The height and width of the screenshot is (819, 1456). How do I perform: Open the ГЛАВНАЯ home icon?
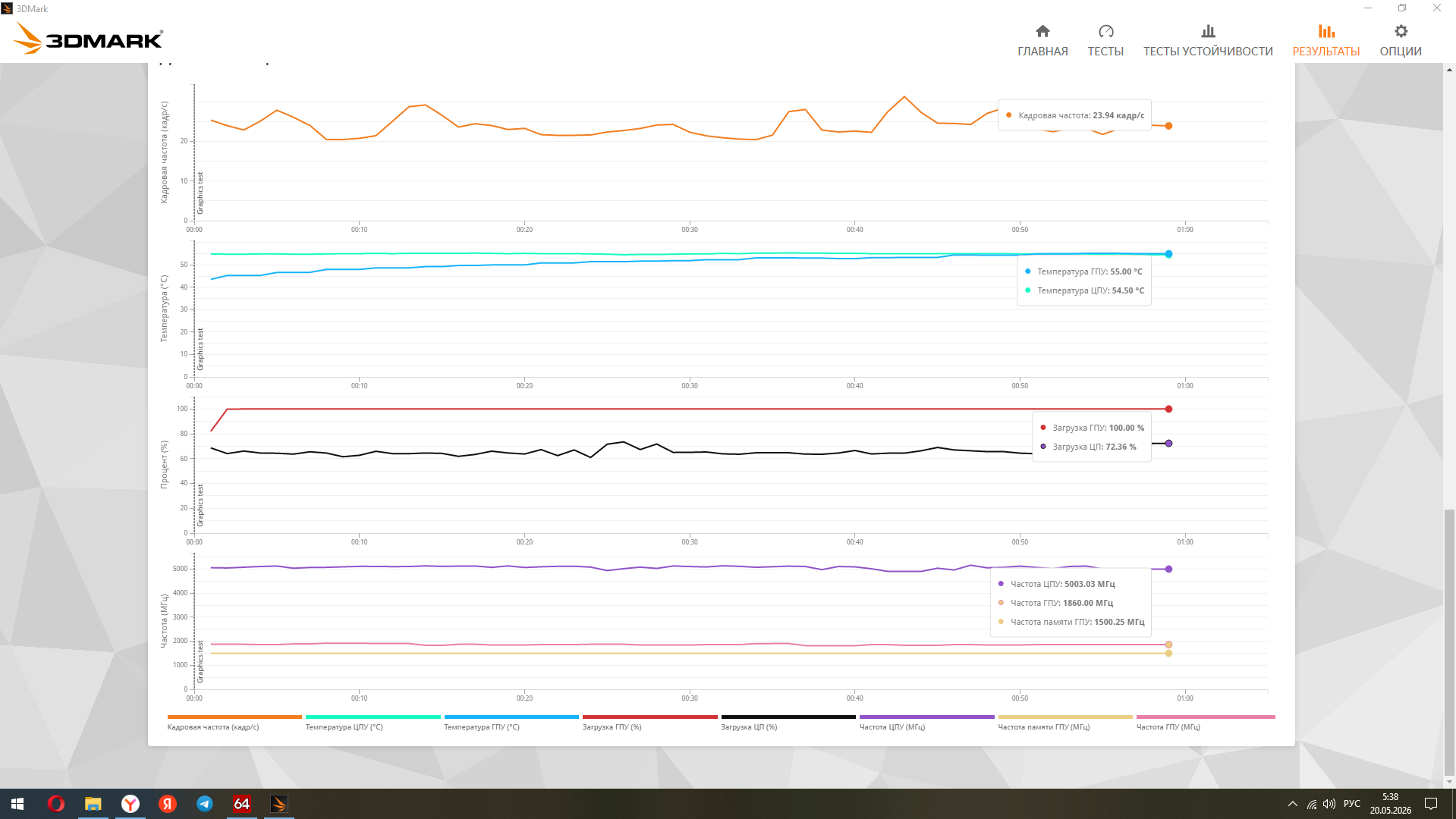pos(1042,31)
